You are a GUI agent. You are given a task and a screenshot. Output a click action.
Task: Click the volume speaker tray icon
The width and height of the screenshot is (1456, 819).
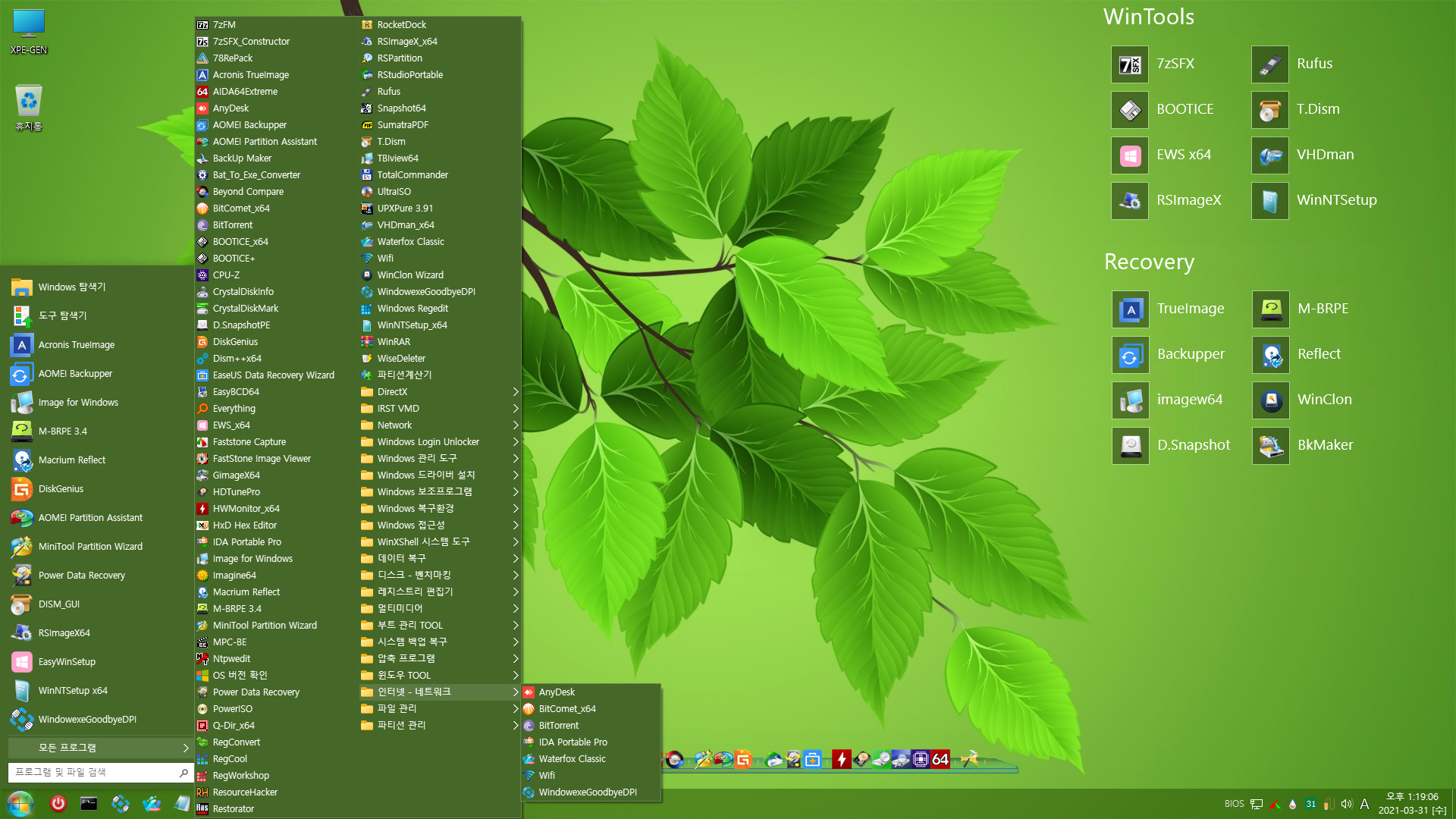pos(1347,804)
